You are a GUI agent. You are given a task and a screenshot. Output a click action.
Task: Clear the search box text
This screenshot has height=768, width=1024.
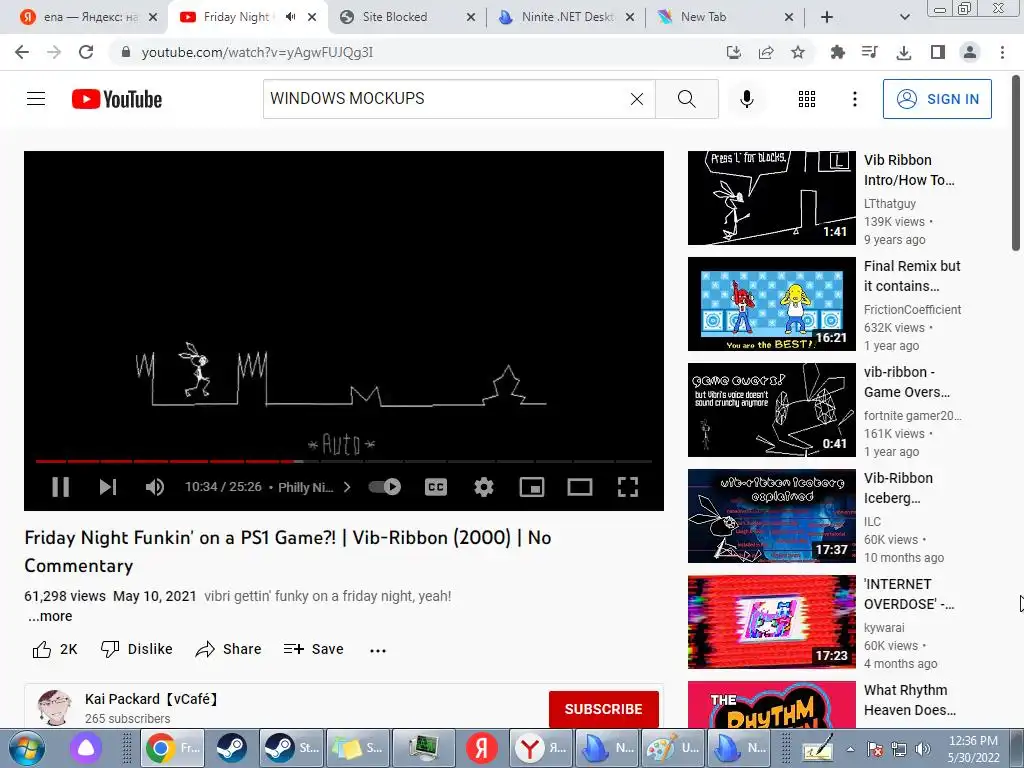pos(637,99)
